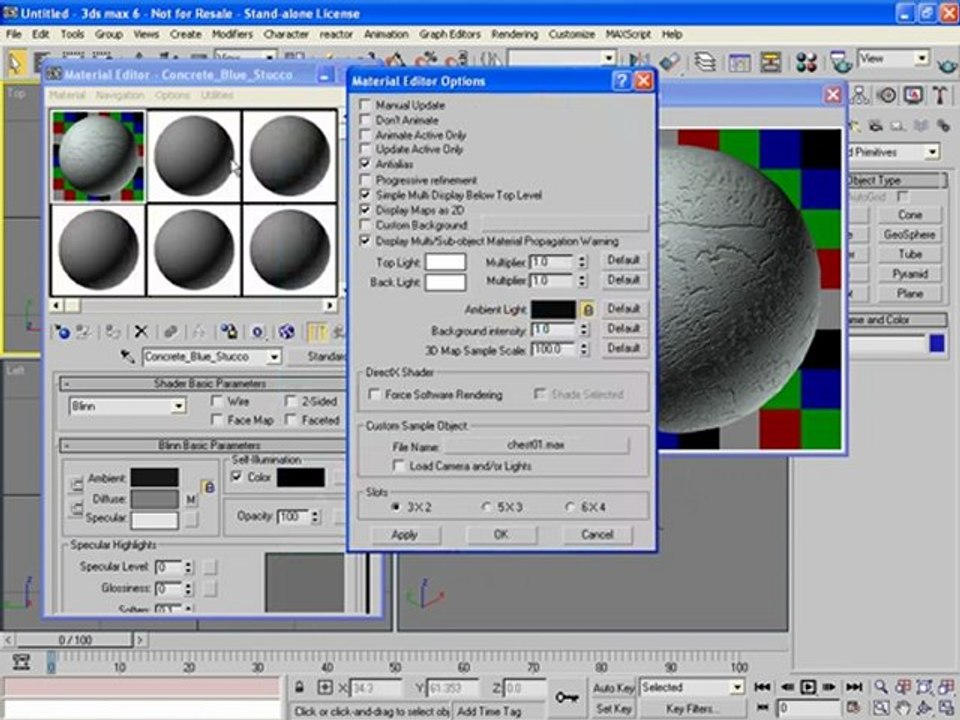This screenshot has height=720, width=960.
Task: Open the Blinn shader type dropdown
Action: pos(178,407)
